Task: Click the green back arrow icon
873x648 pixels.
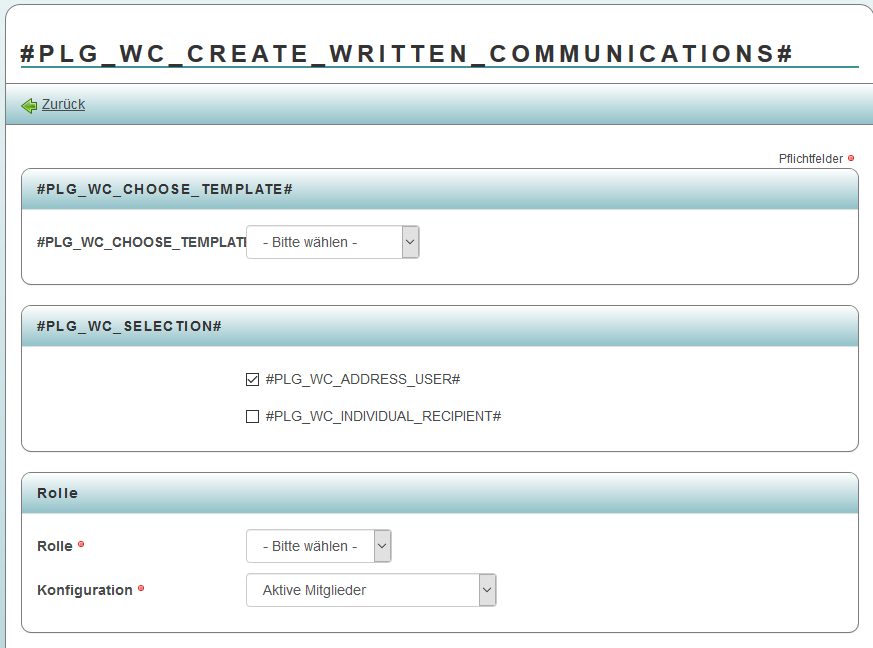Action: [28, 104]
